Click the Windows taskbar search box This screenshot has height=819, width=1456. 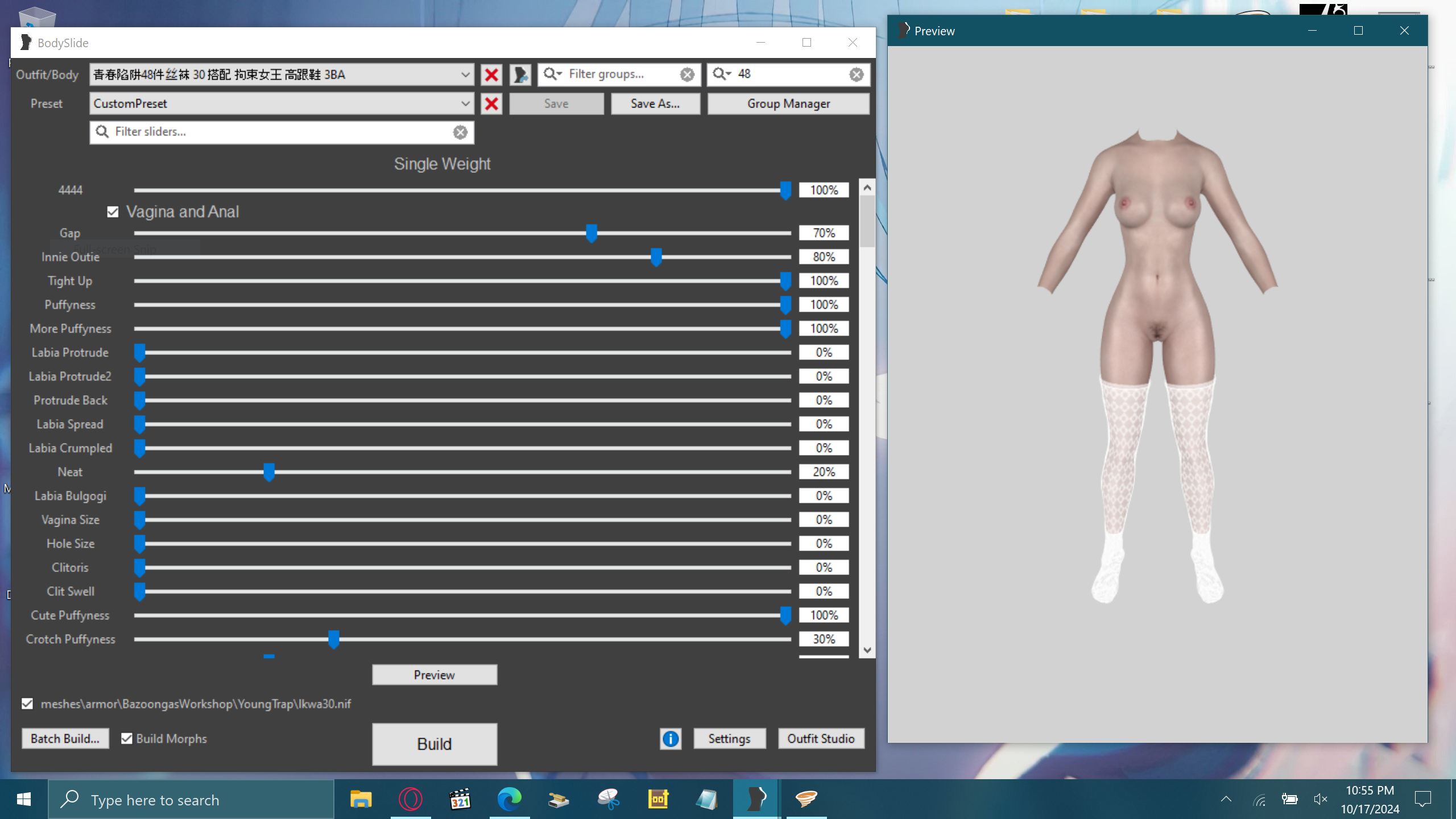(191, 799)
